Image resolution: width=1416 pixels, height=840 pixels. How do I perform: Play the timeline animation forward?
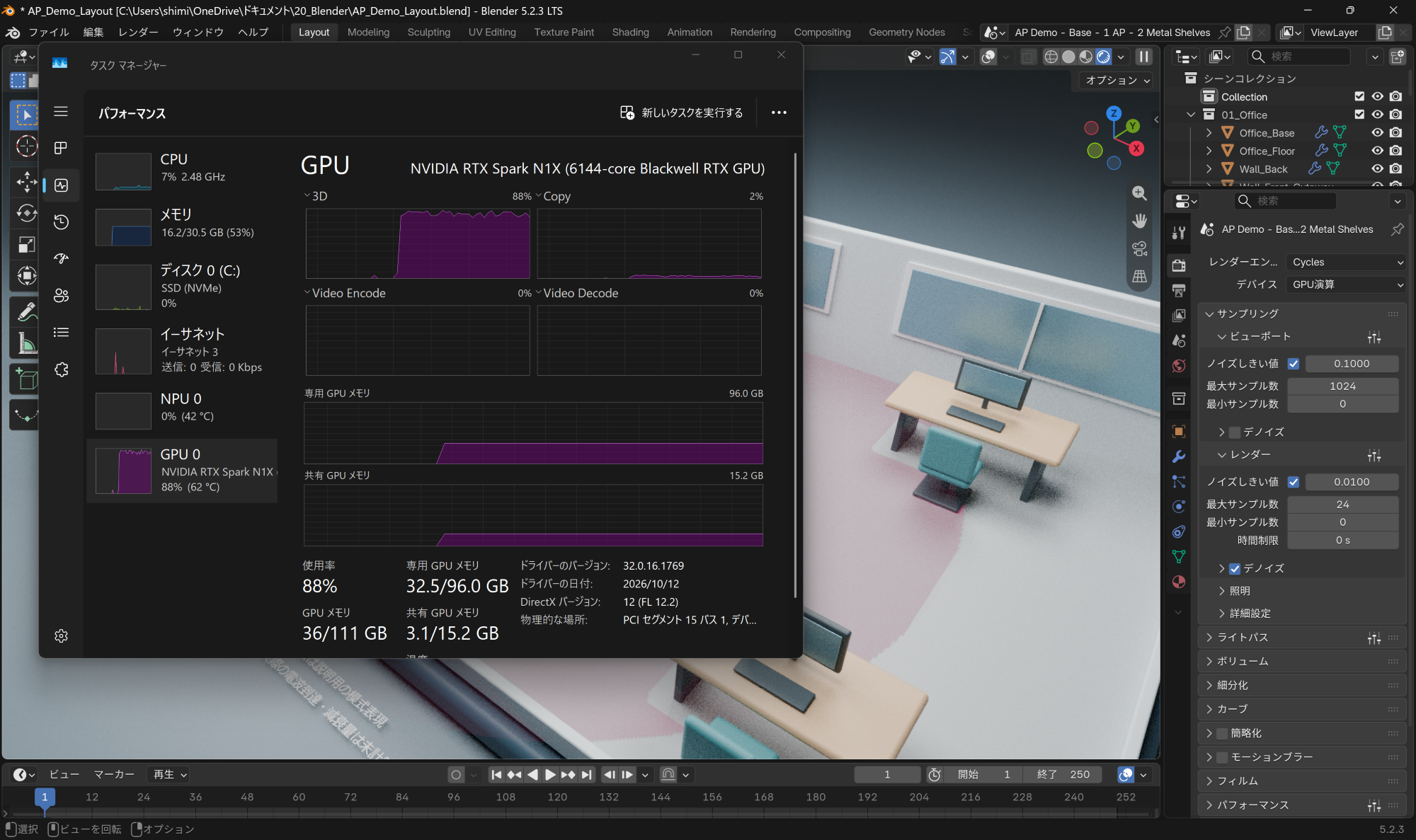click(x=550, y=775)
